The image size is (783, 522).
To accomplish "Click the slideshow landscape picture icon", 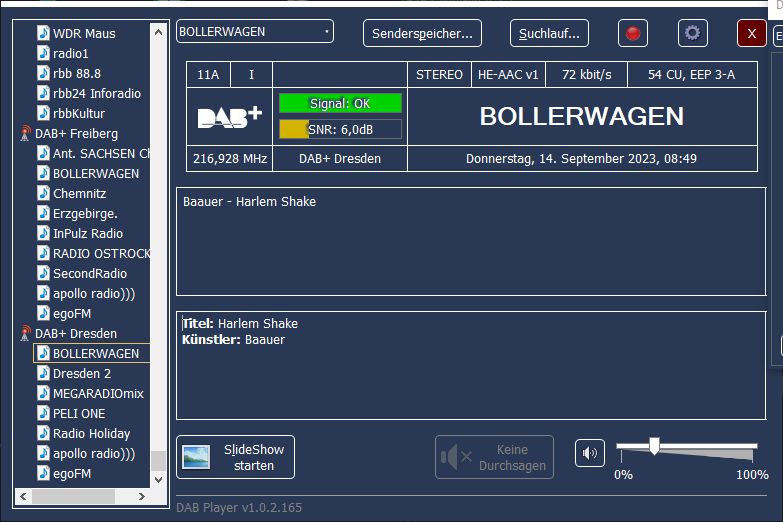I will (x=196, y=457).
